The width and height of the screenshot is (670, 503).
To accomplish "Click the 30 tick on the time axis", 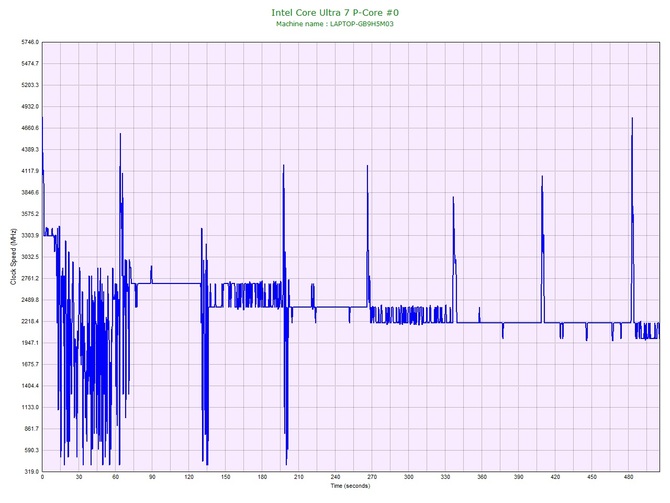I will 79,477.
